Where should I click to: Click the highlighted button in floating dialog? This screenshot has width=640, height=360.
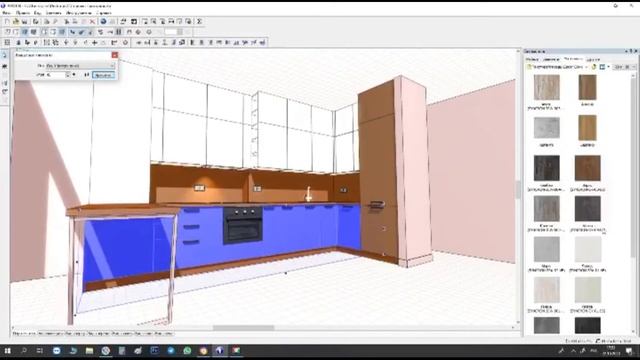[103, 75]
